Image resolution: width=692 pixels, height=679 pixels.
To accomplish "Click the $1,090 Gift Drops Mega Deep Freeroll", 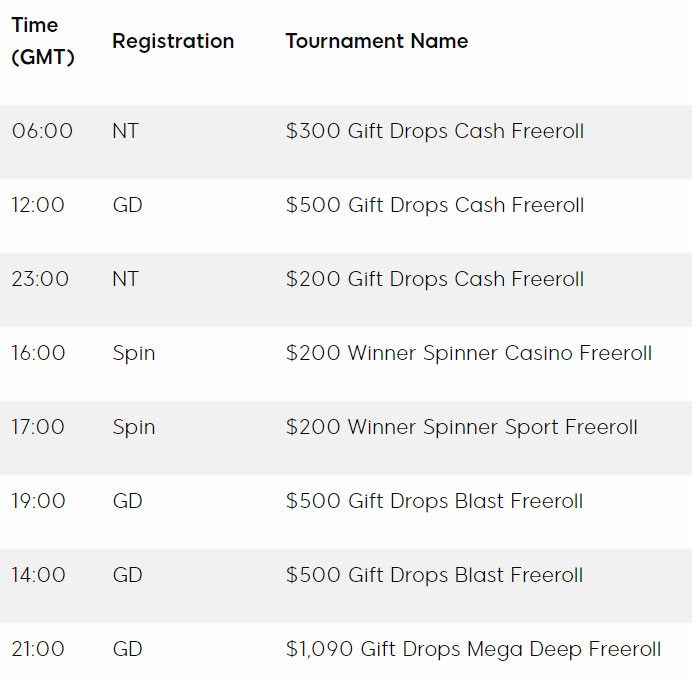I will point(473,649).
